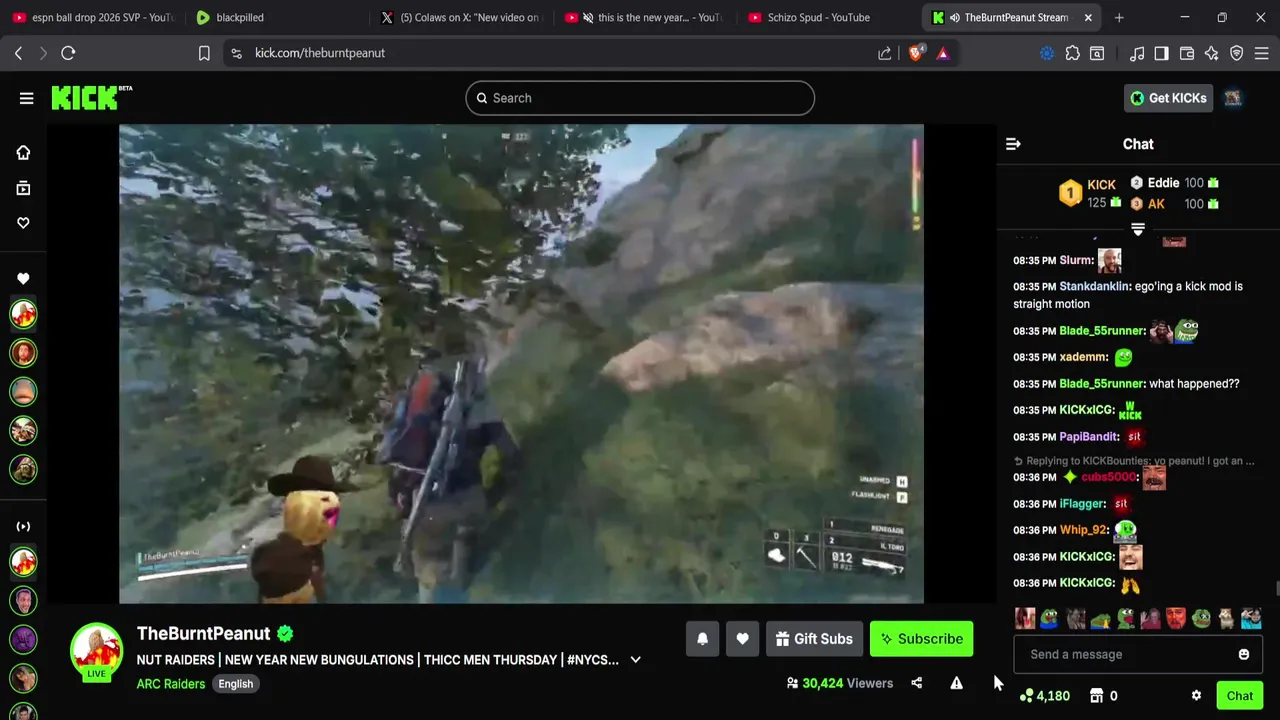Click the Gift Subs button
This screenshot has height=720, width=1280.
[x=814, y=639]
